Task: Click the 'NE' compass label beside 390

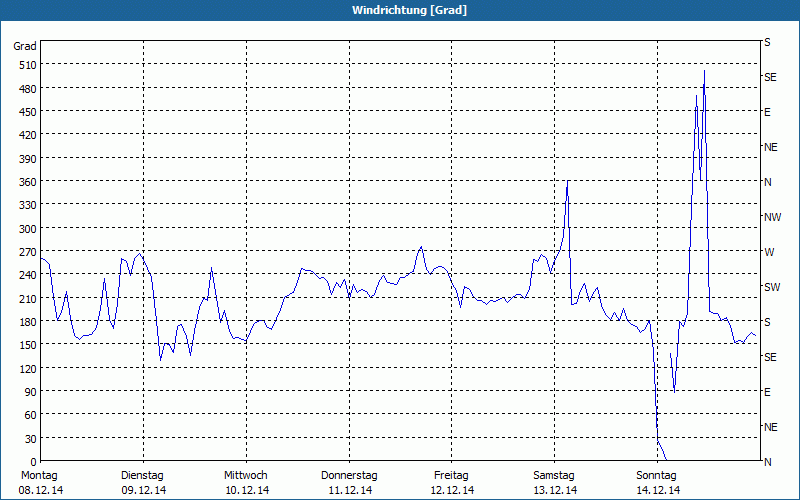Action: pos(771,147)
